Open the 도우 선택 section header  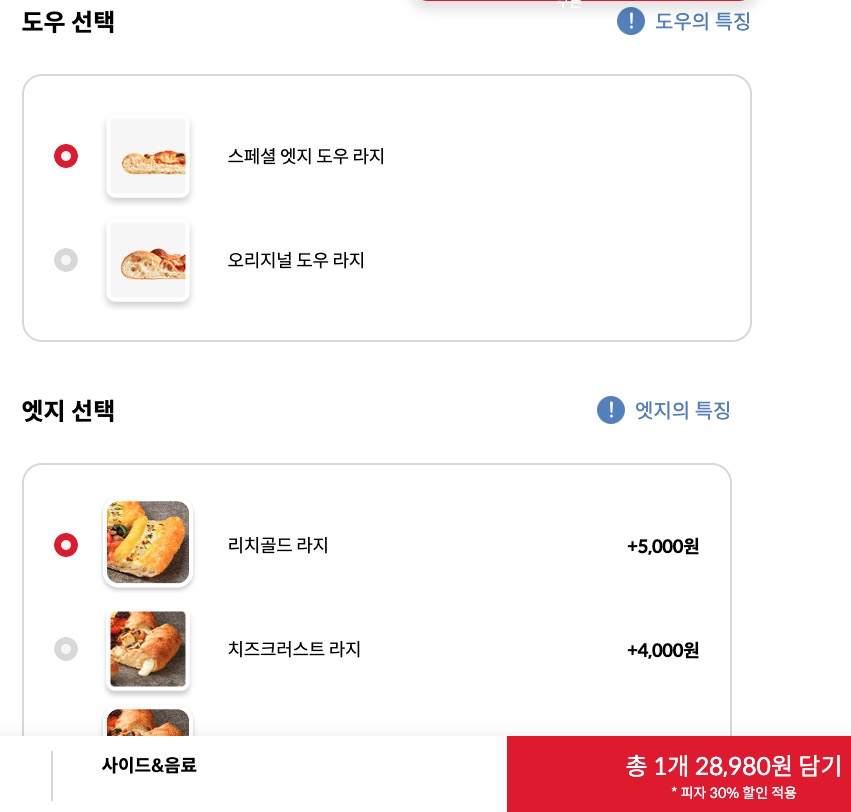click(x=68, y=21)
